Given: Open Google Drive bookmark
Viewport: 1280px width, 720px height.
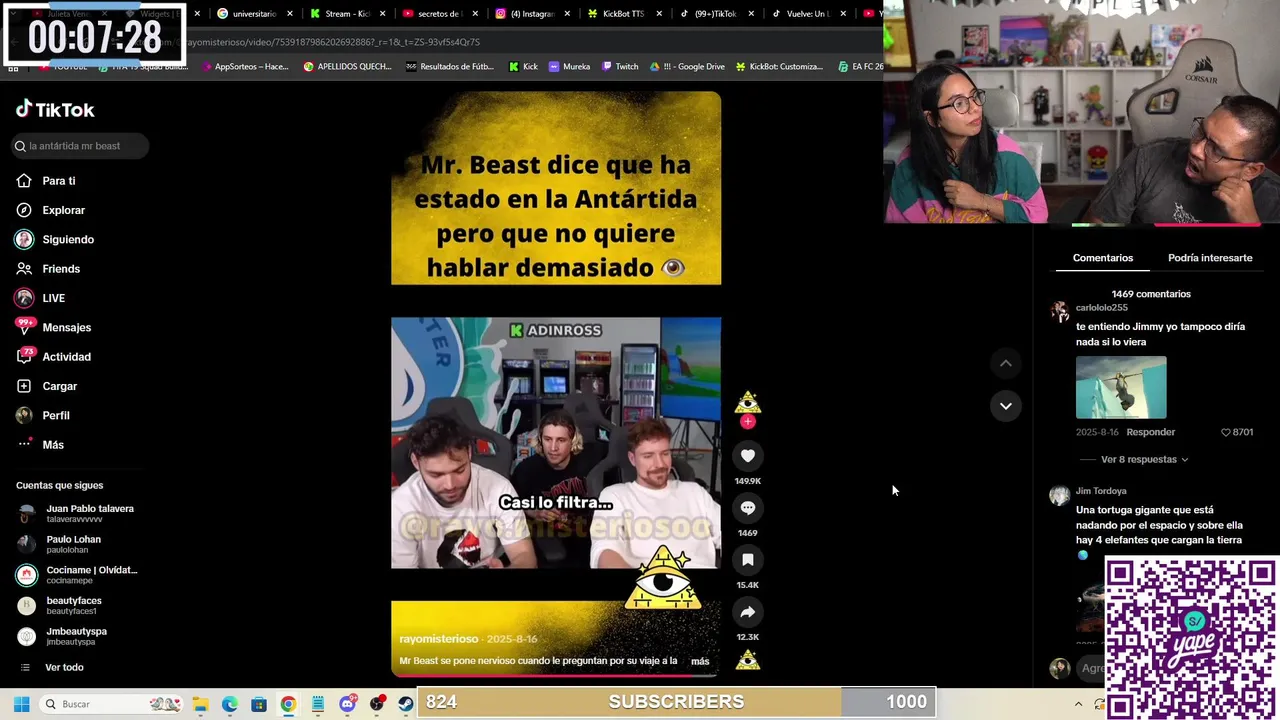Looking at the screenshot, I should point(687,67).
